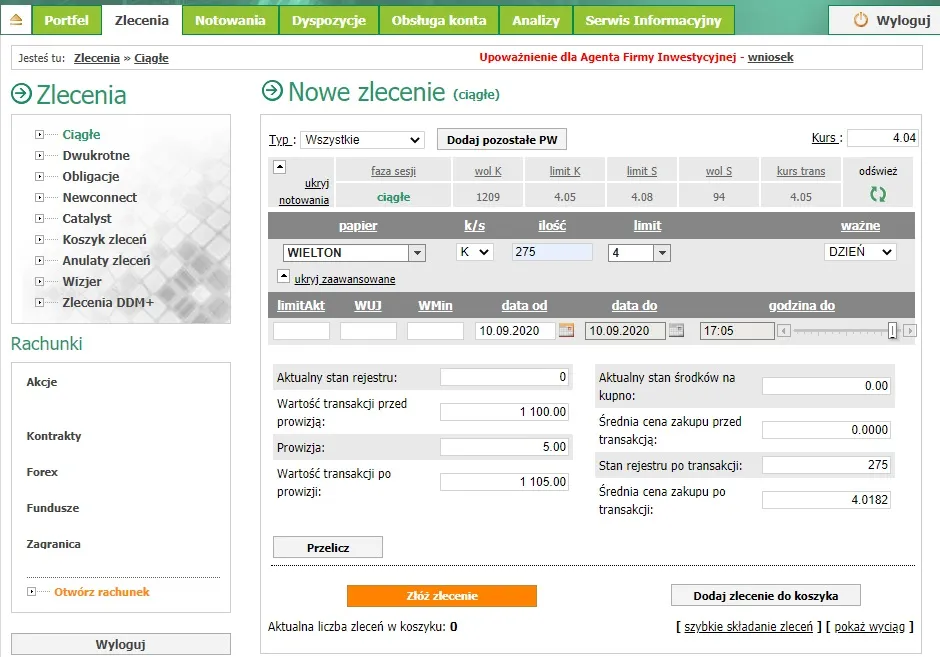This screenshot has width=940, height=657.
Task: Open the WIELTON papier dropdown
Action: 417,253
